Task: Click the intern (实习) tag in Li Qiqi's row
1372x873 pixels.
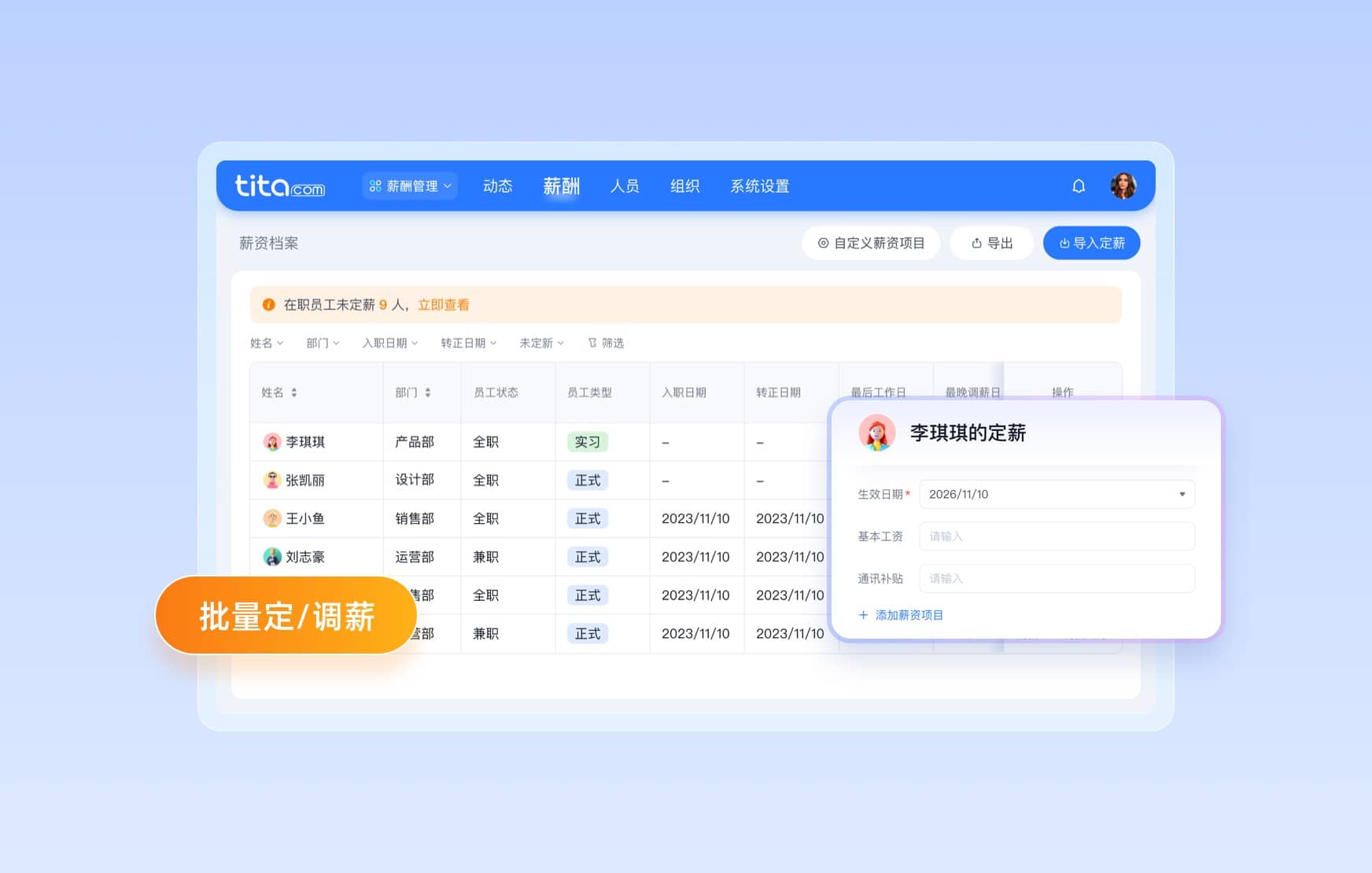Action: [588, 442]
